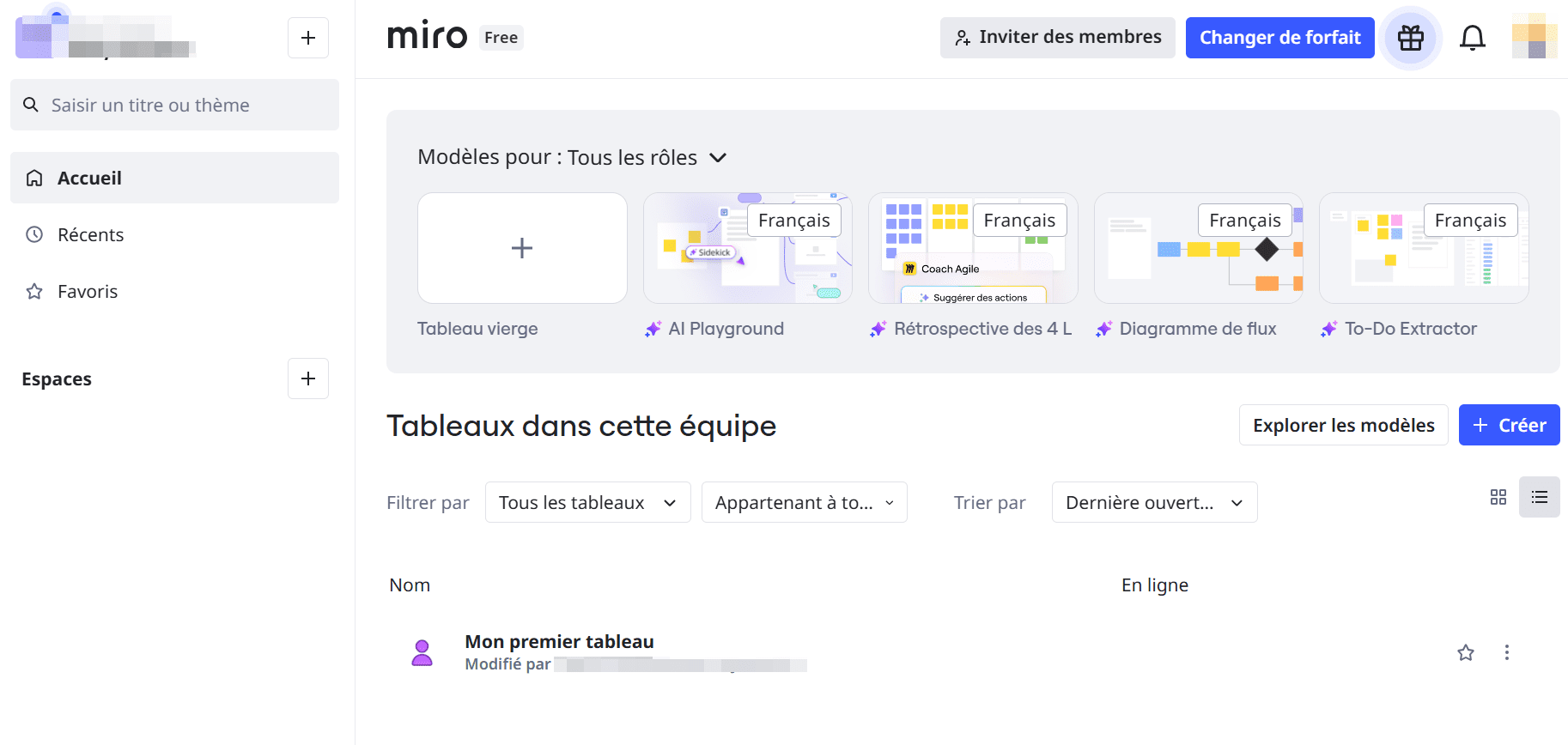
Task: Focus the Saisir un titre search field
Action: (x=174, y=105)
